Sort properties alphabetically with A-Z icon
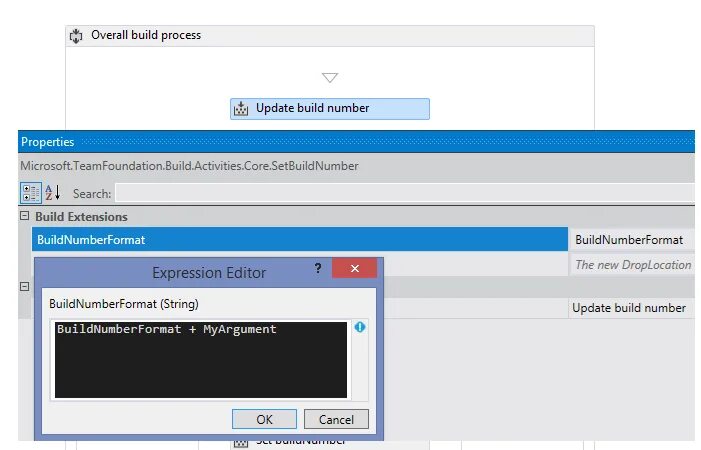This screenshot has height=450, width=701. (53, 193)
